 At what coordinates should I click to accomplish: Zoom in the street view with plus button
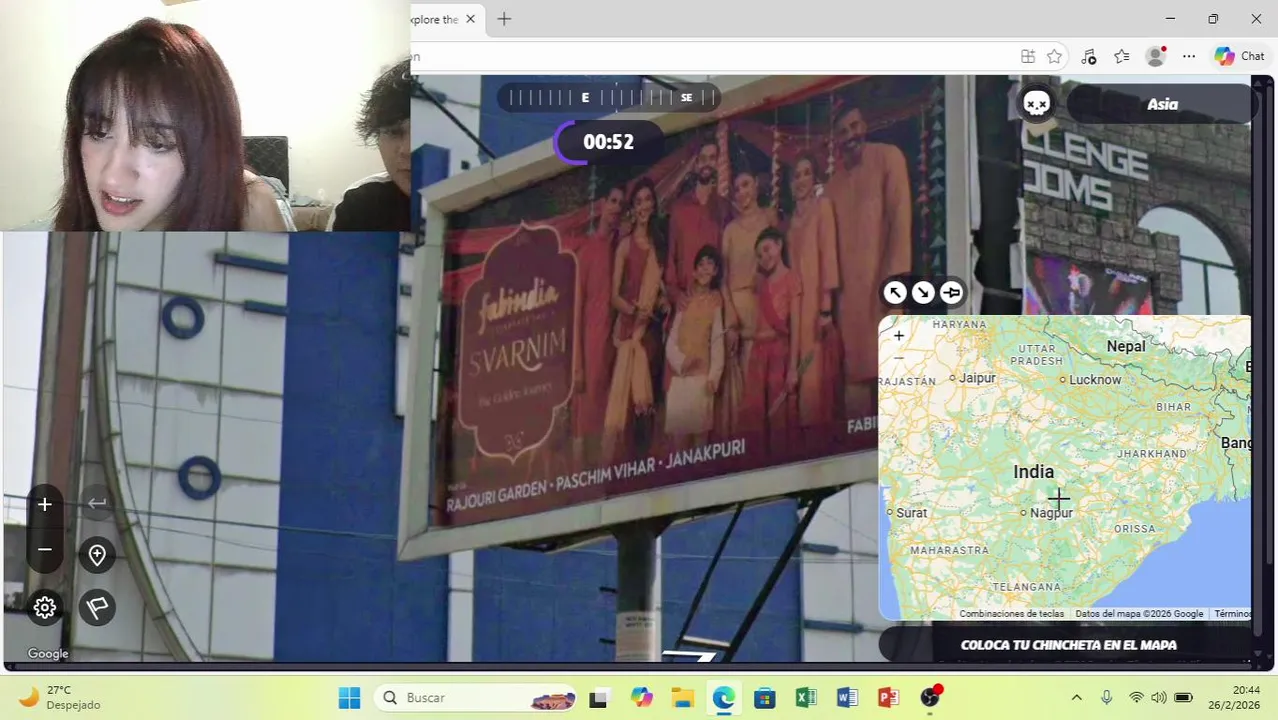pyautogui.click(x=45, y=504)
